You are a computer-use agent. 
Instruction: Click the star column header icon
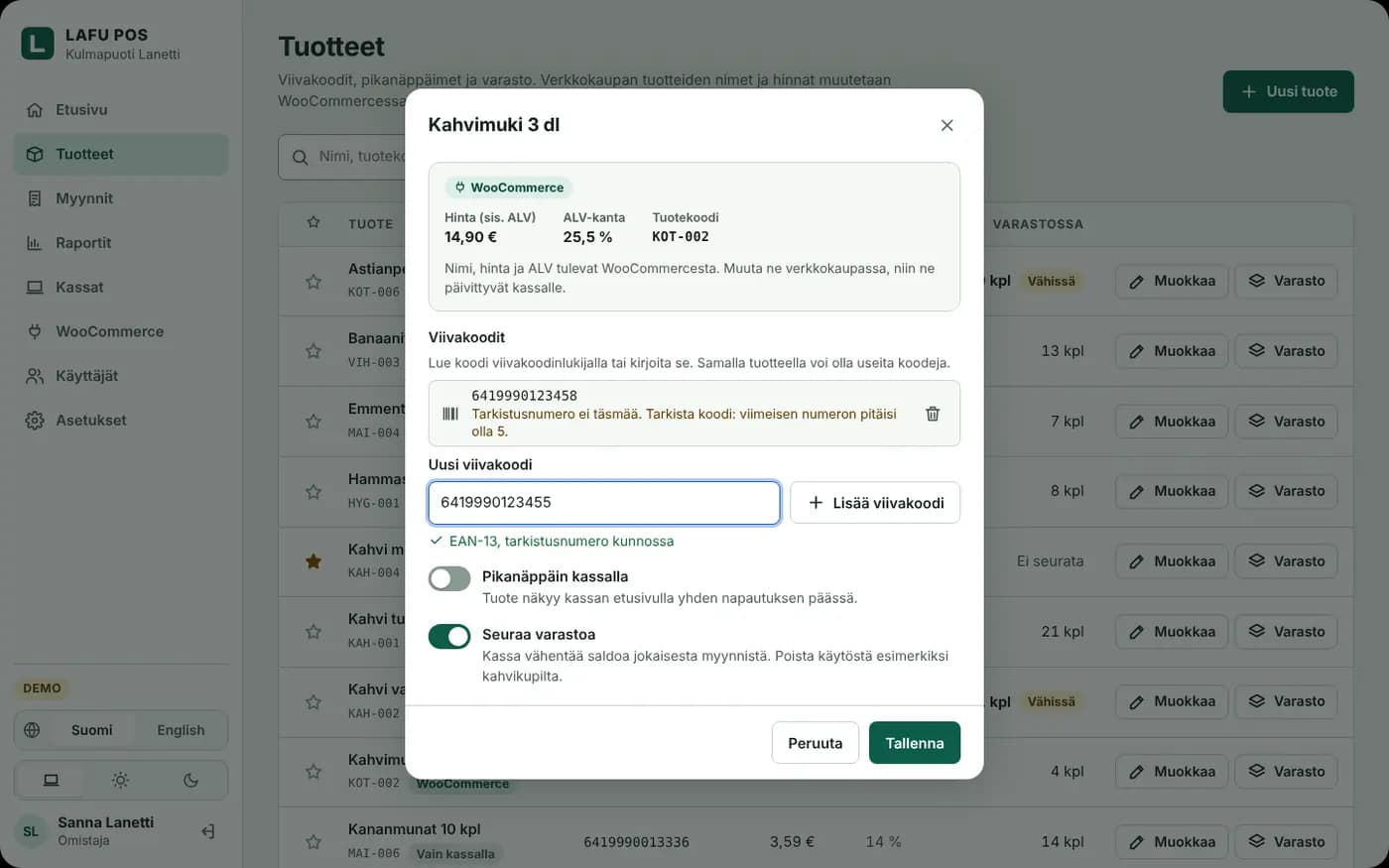pyautogui.click(x=314, y=223)
